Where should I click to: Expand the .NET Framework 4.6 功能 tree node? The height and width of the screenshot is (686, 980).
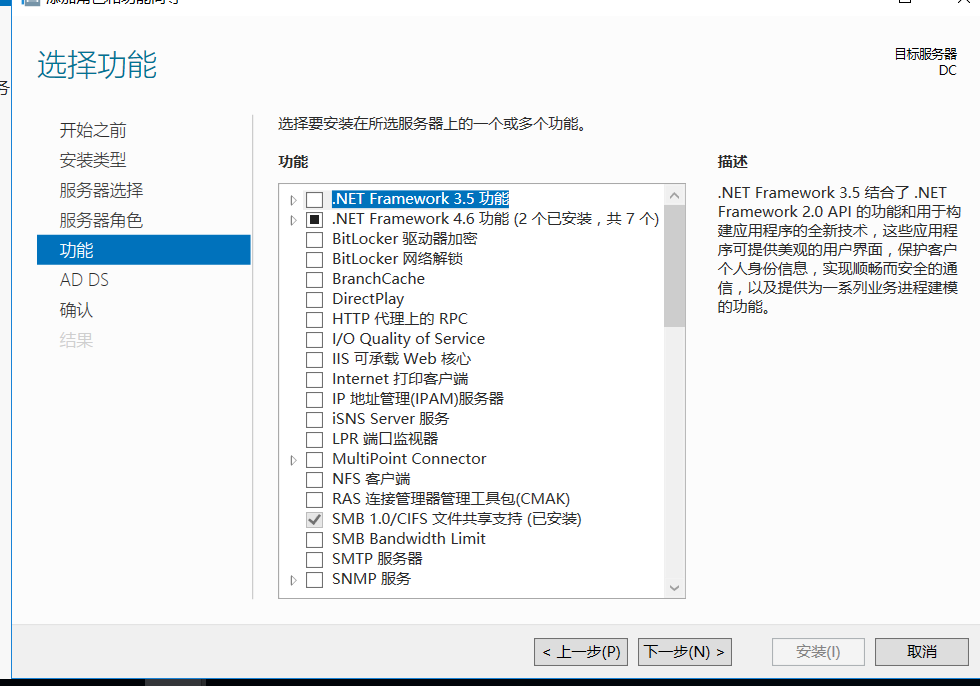(293, 219)
